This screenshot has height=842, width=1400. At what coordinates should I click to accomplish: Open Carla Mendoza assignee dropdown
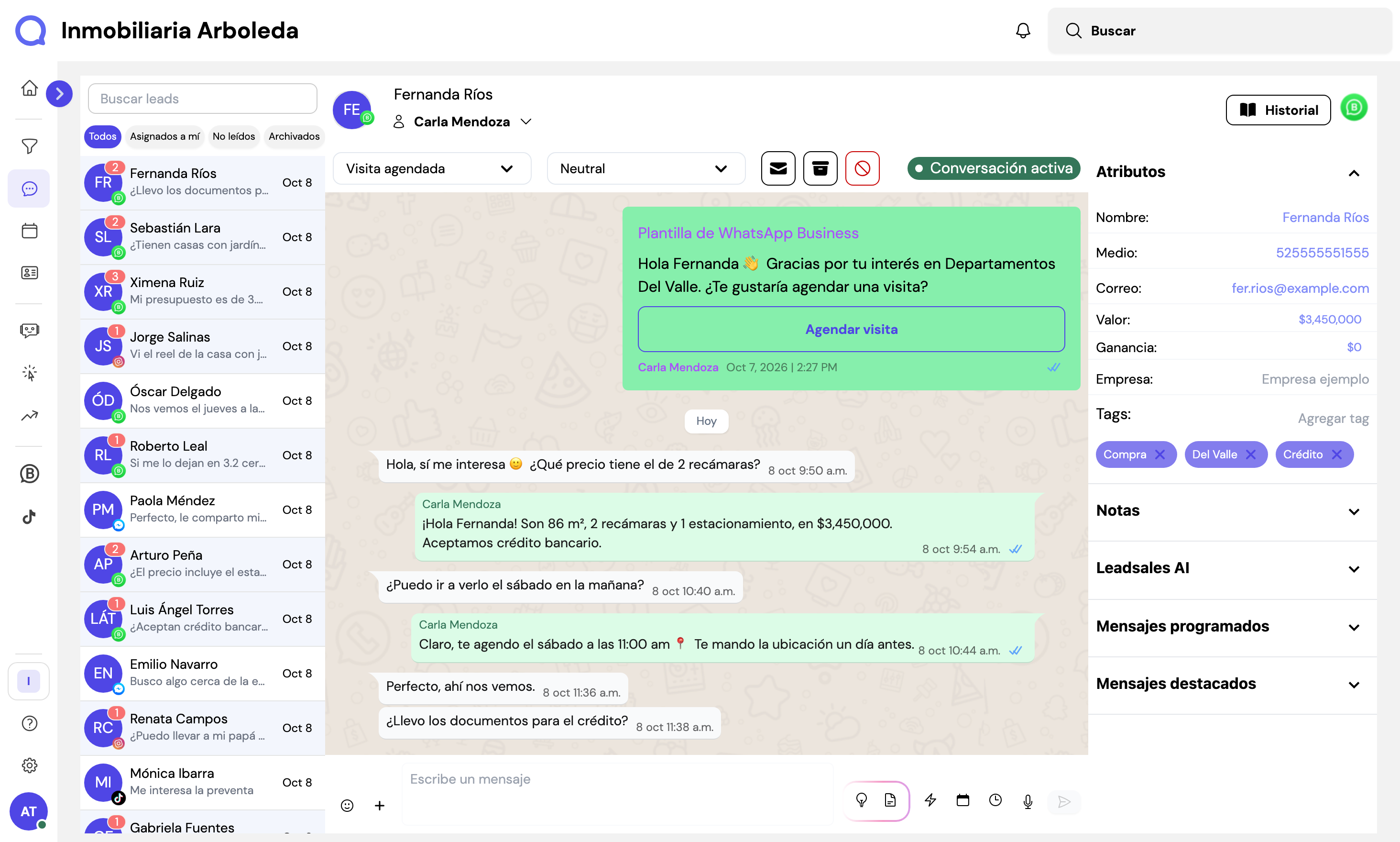coord(462,122)
